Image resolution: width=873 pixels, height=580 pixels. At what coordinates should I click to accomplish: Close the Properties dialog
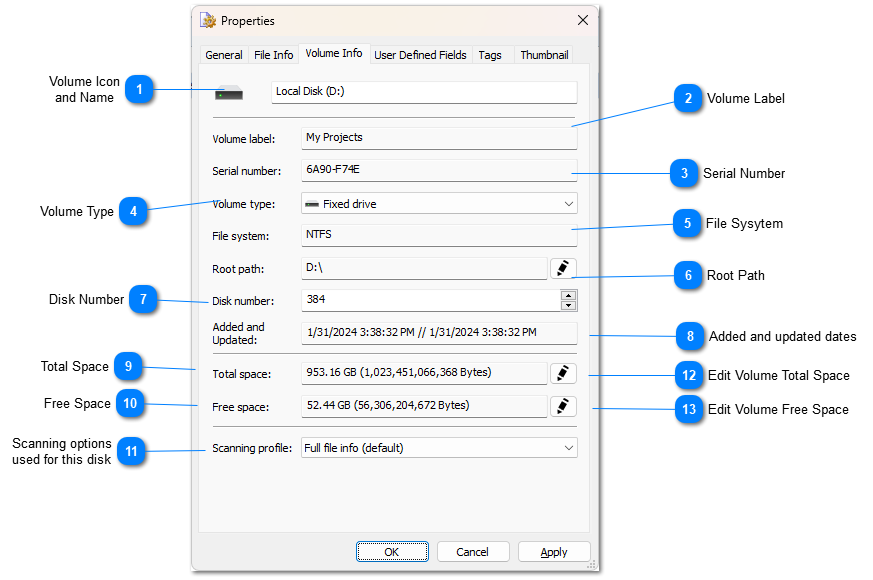pos(582,20)
